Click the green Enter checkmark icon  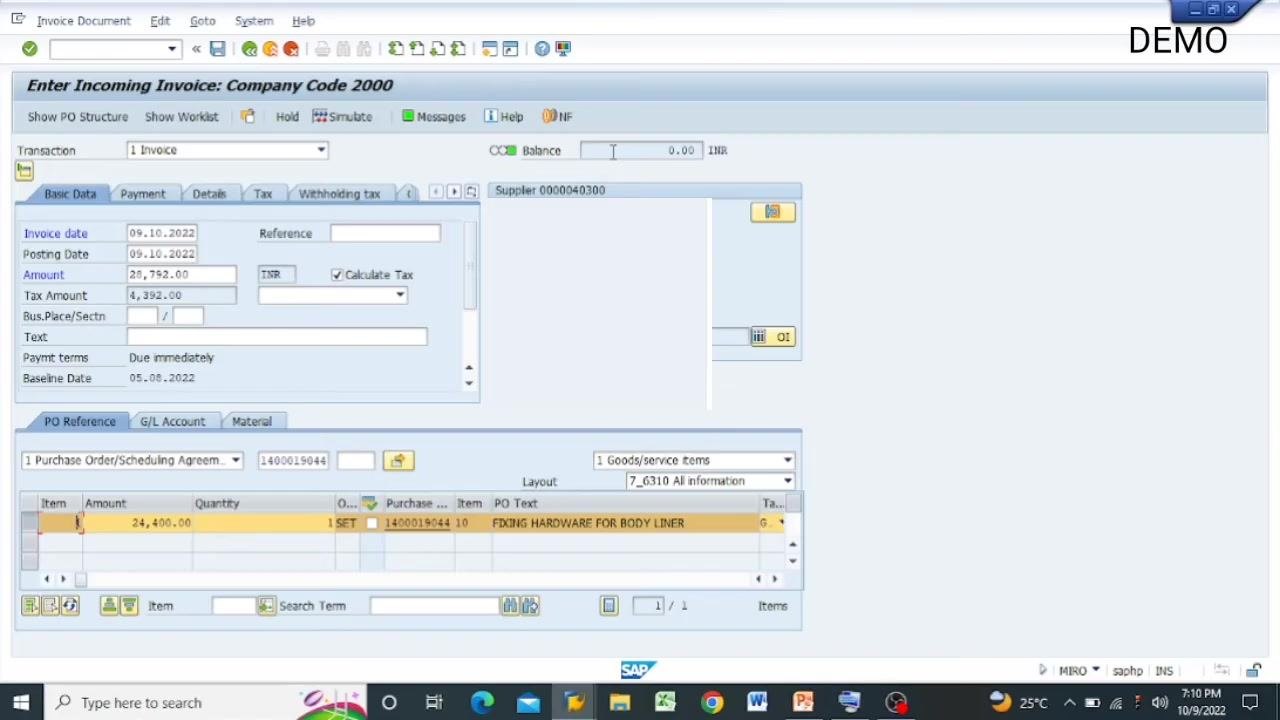pyautogui.click(x=29, y=49)
